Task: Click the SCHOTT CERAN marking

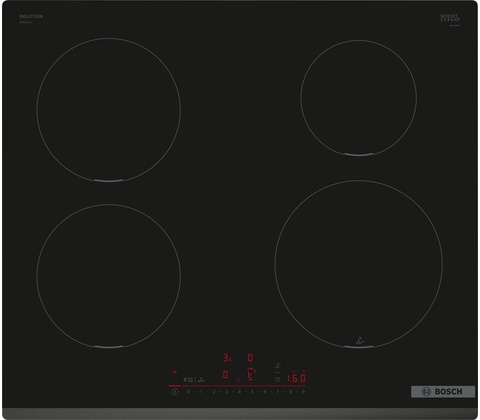Action: tap(450, 18)
